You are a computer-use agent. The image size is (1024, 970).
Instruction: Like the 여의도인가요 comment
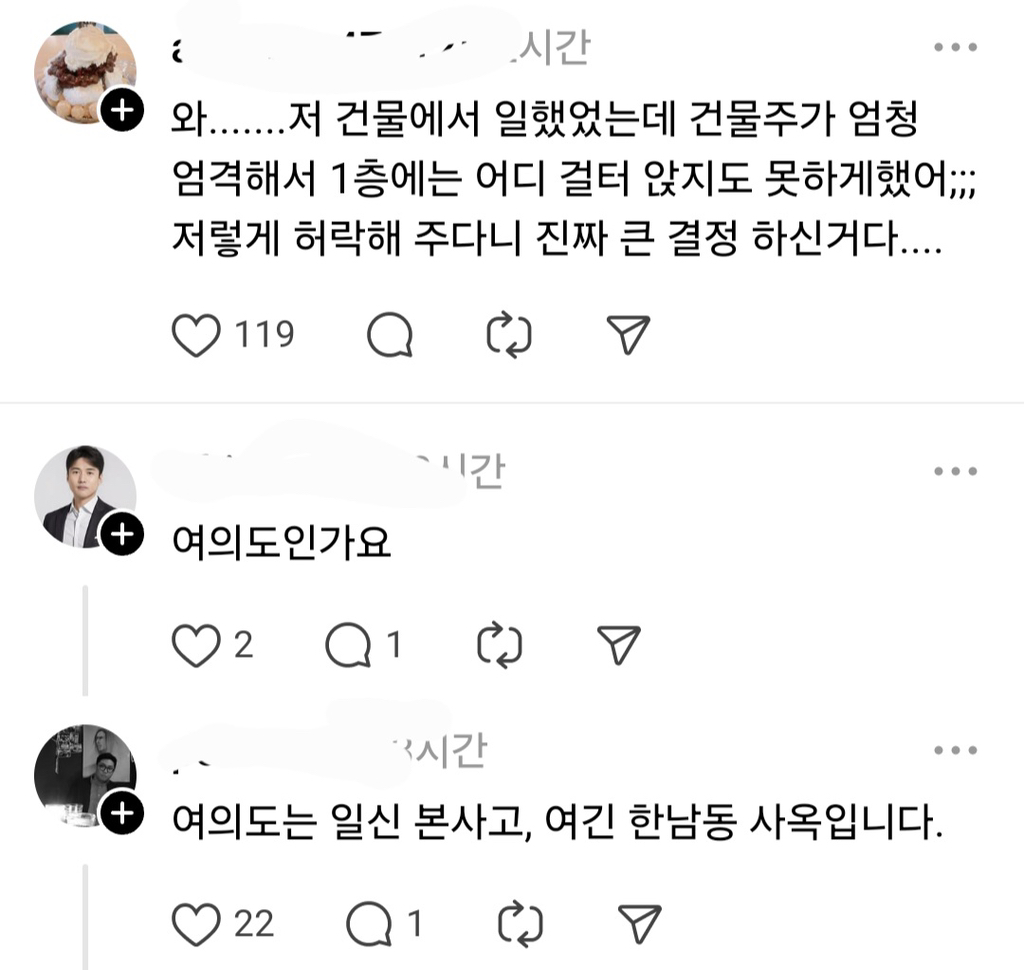click(x=196, y=646)
